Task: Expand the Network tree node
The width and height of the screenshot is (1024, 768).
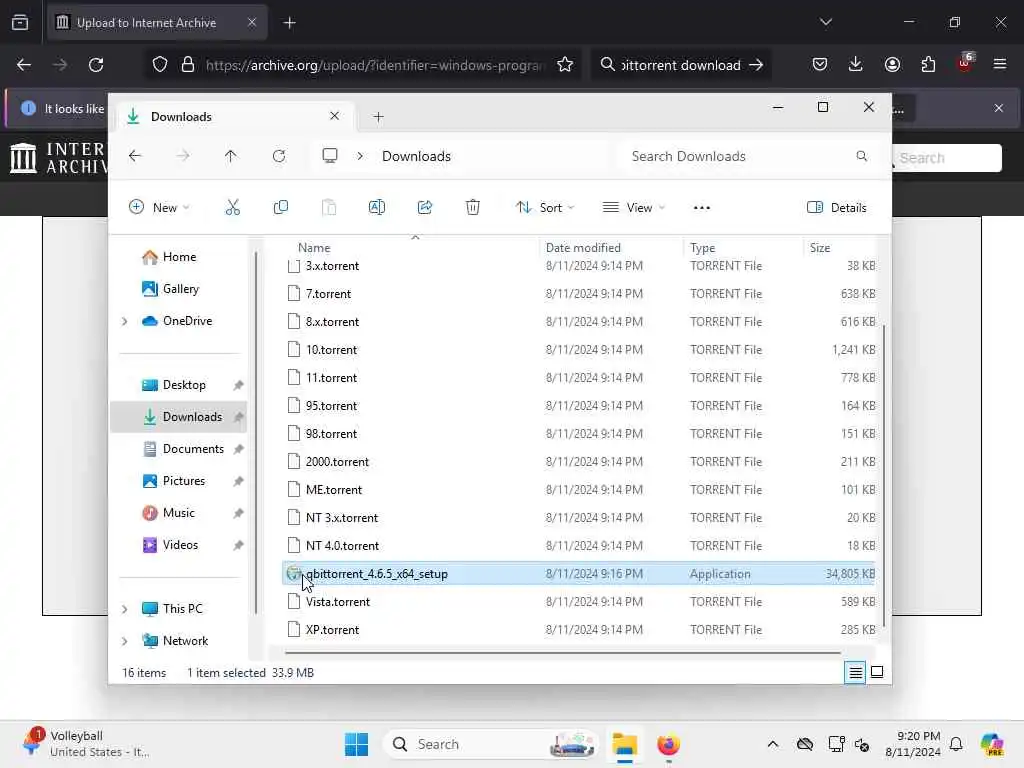Action: coord(125,641)
